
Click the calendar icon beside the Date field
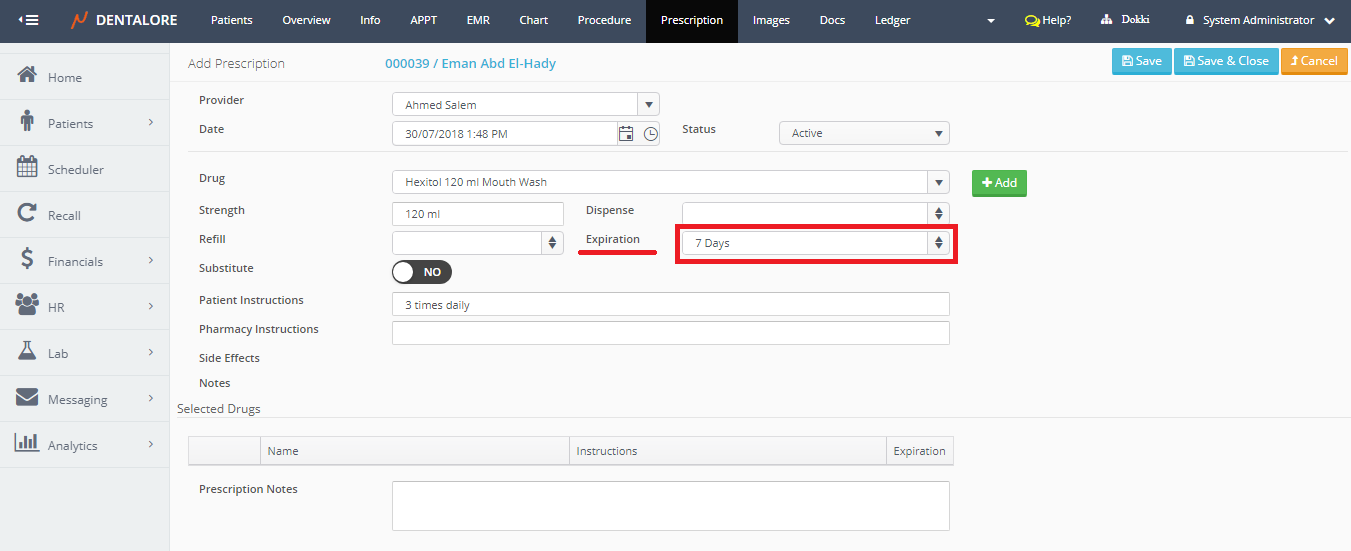tap(626, 133)
